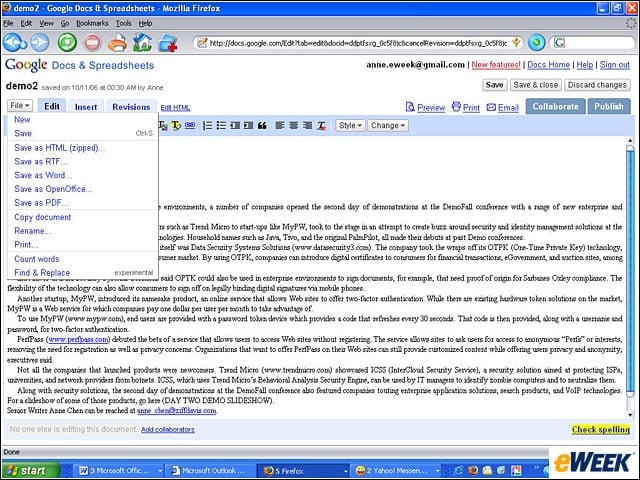Screen dimensions: 640x480
Task: Click Save & close button
Action: 536,85
